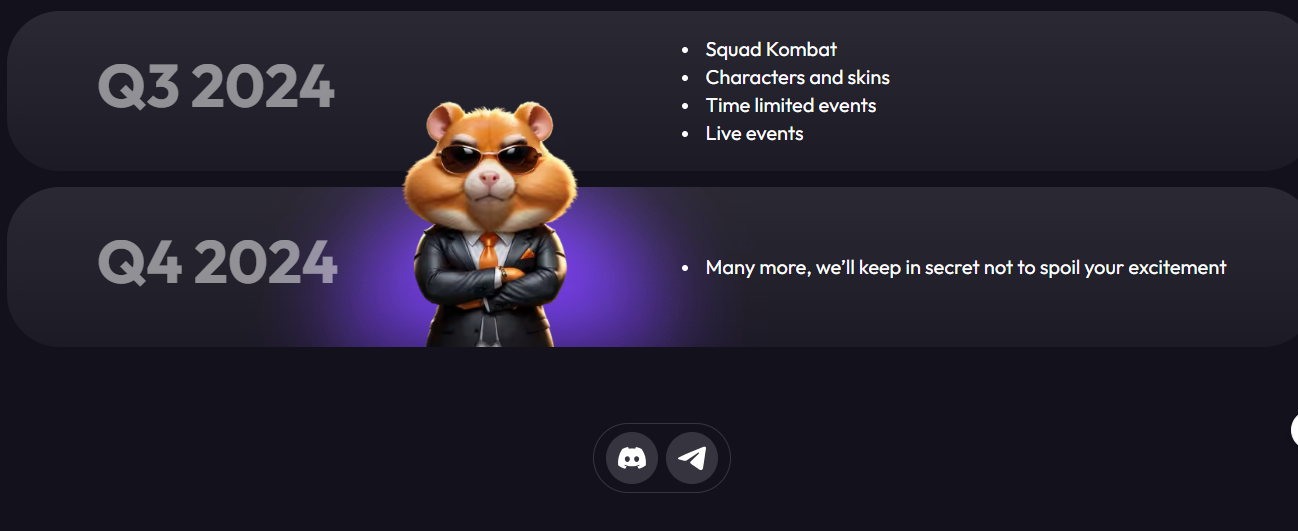The width and height of the screenshot is (1298, 531).
Task: Click the Live events list item
Action: click(x=754, y=133)
